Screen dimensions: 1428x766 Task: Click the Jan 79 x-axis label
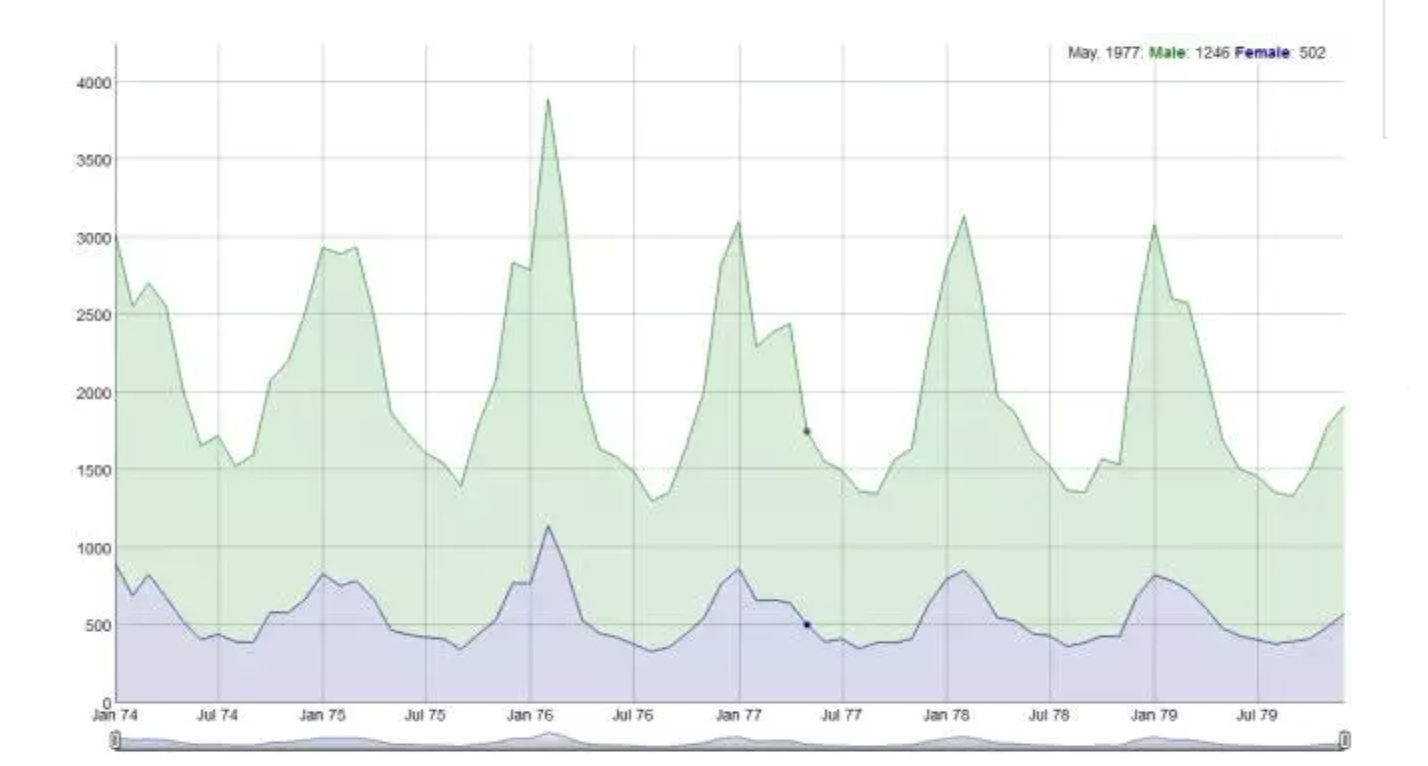tap(1154, 716)
